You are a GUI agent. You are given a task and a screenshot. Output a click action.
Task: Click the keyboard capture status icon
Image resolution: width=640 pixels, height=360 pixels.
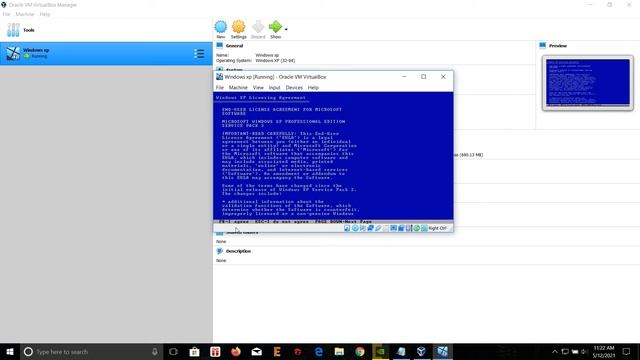tap(424, 228)
